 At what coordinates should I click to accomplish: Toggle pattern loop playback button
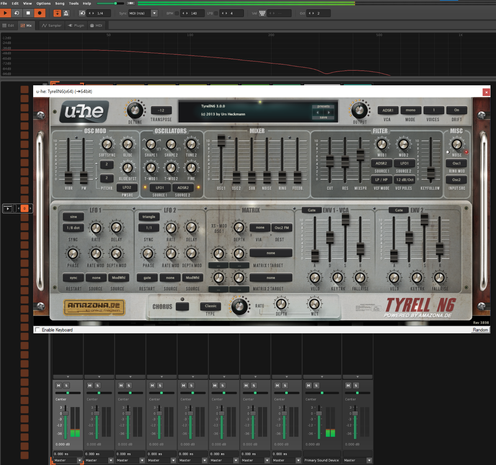17,13
